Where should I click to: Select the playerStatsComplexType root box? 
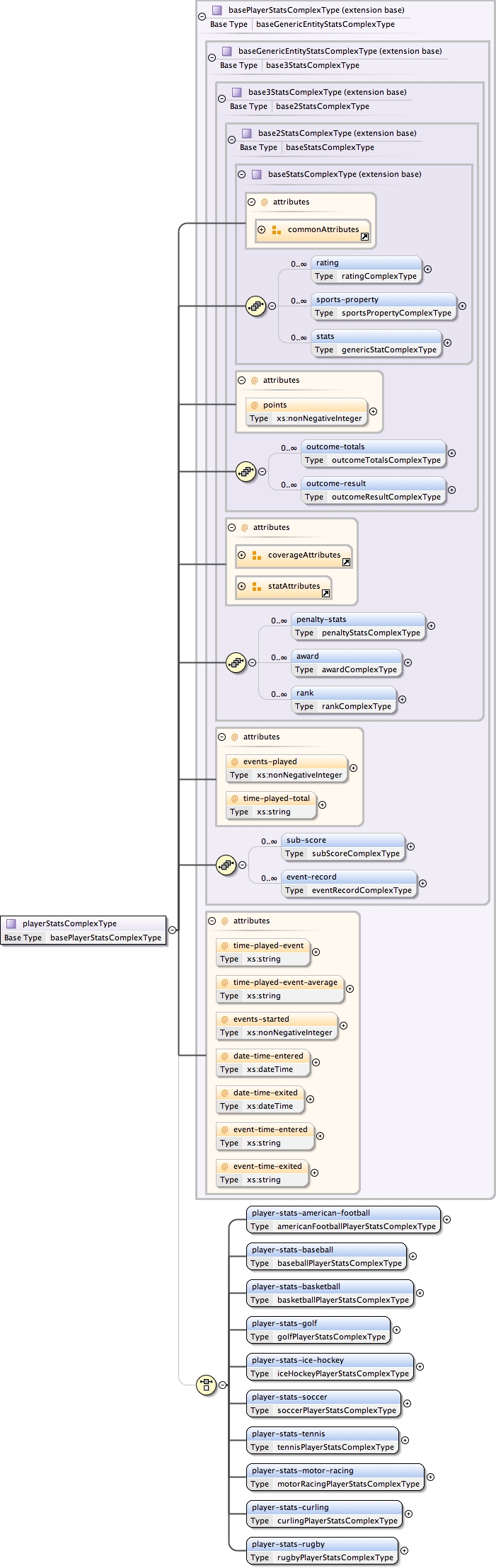tap(83, 930)
